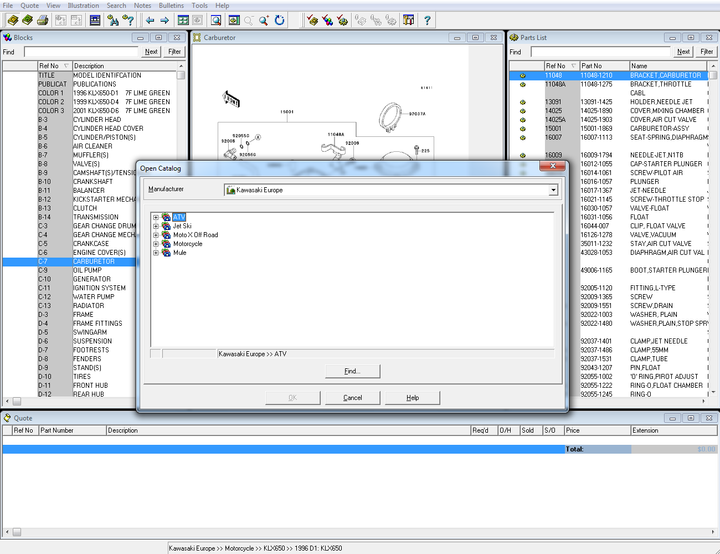Click the part search binoculars icon
The width and height of the screenshot is (720, 554).
pos(112,20)
